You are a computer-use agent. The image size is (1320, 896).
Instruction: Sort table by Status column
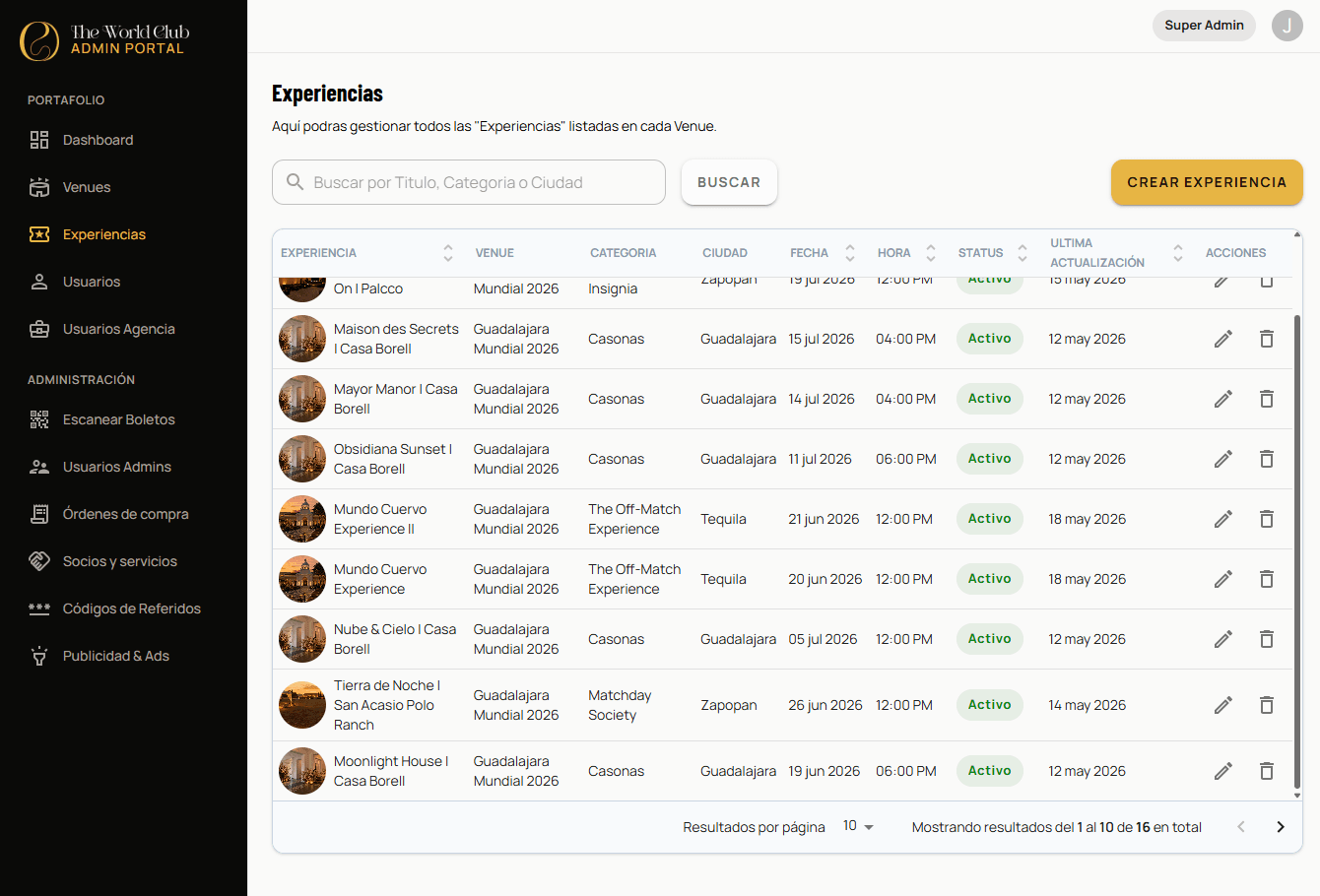click(x=1023, y=253)
